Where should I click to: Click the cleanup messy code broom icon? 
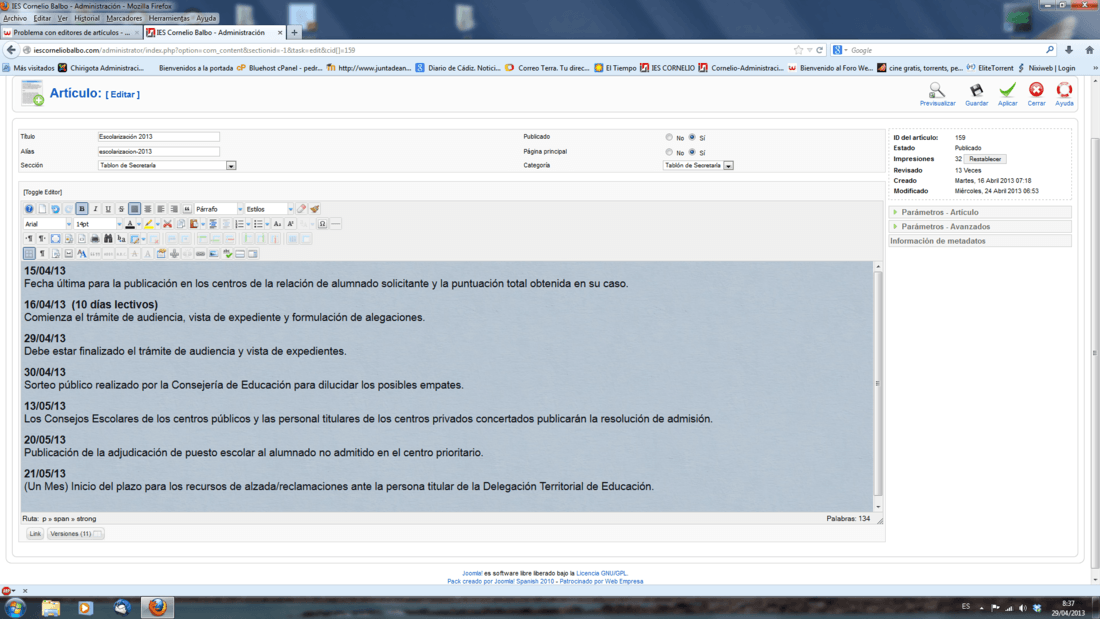[315, 209]
